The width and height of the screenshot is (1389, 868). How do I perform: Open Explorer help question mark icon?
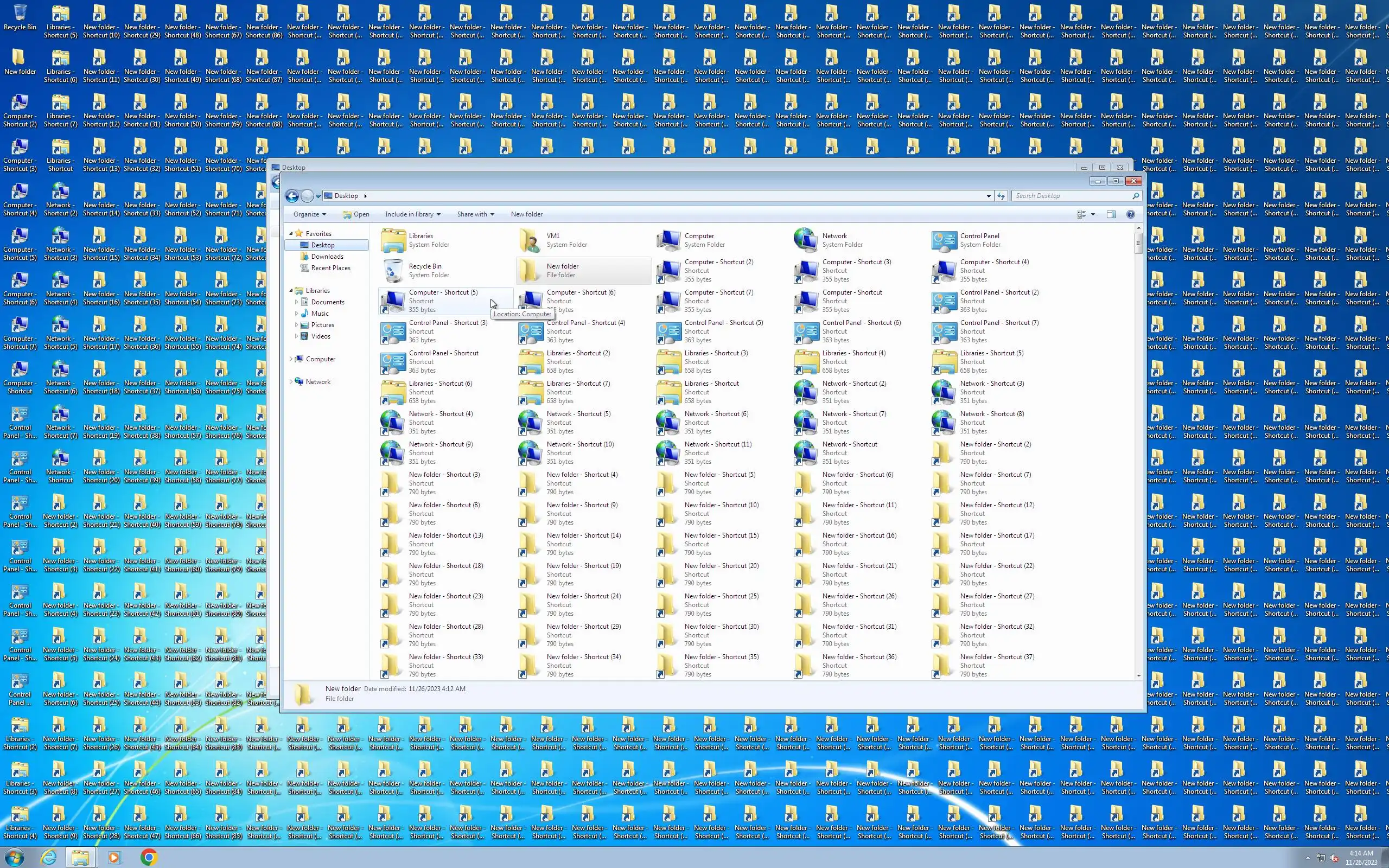coord(1130,215)
